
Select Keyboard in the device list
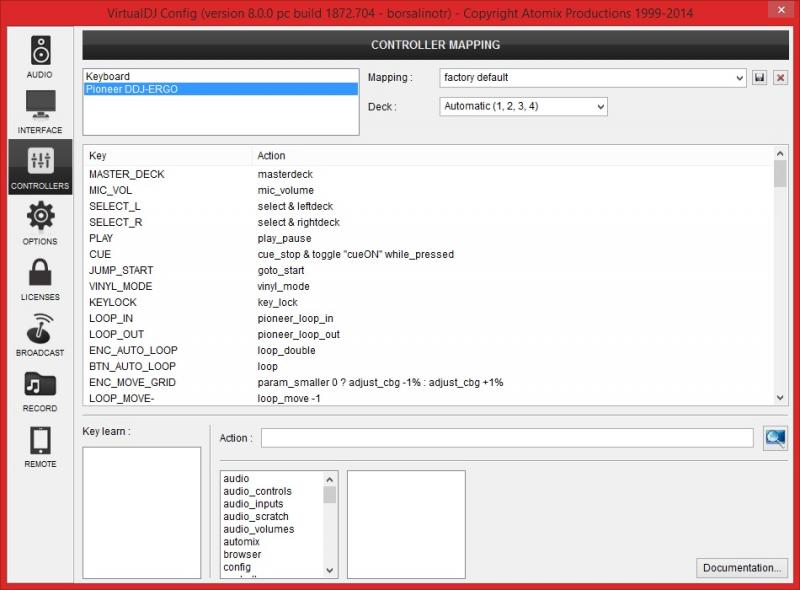(x=220, y=76)
